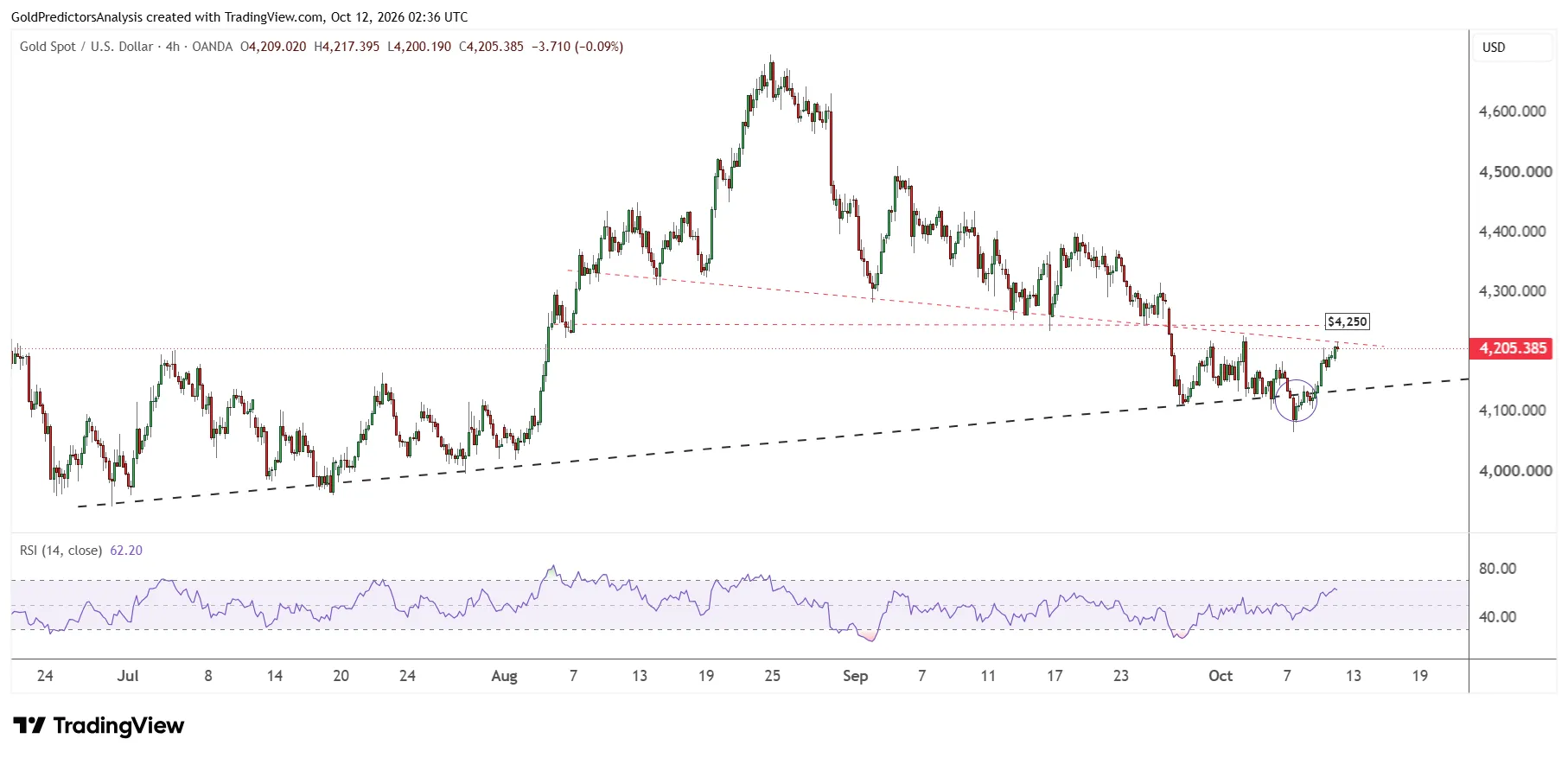Click the TradingView logo icon
The height and width of the screenshot is (758, 1568).
click(x=29, y=725)
